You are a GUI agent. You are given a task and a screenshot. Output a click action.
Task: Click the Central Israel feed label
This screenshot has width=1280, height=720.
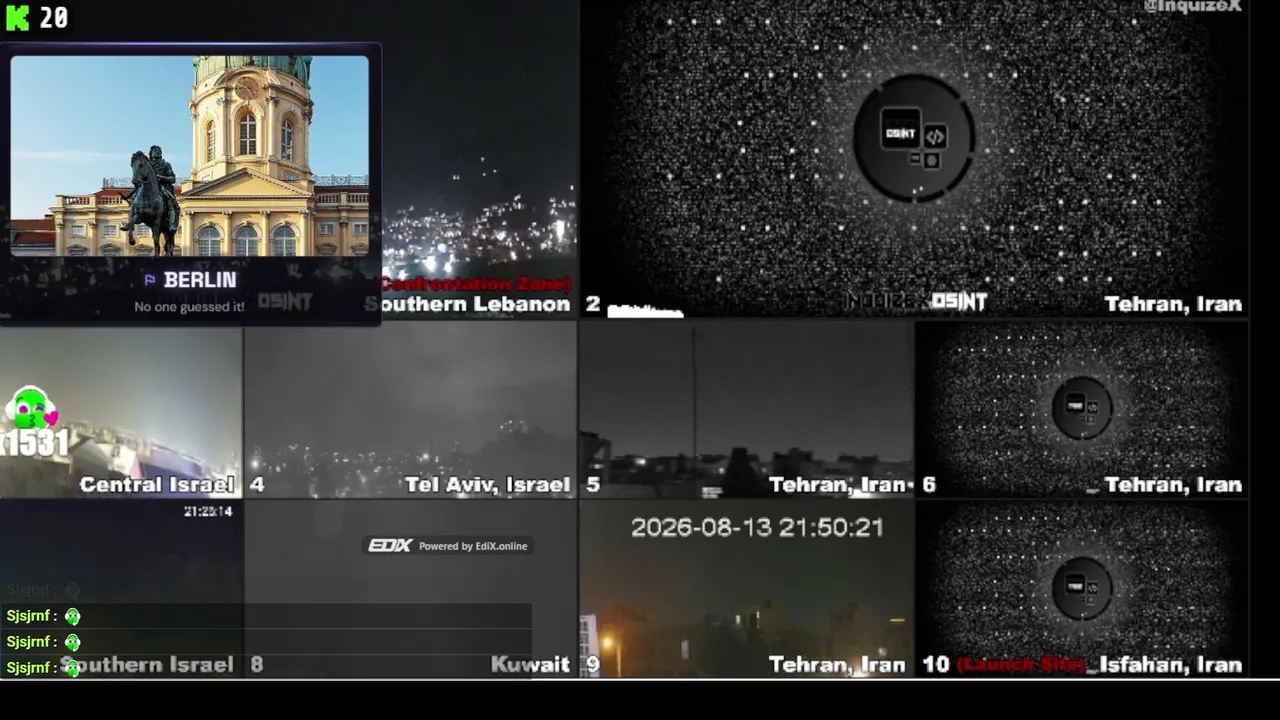[156, 485]
